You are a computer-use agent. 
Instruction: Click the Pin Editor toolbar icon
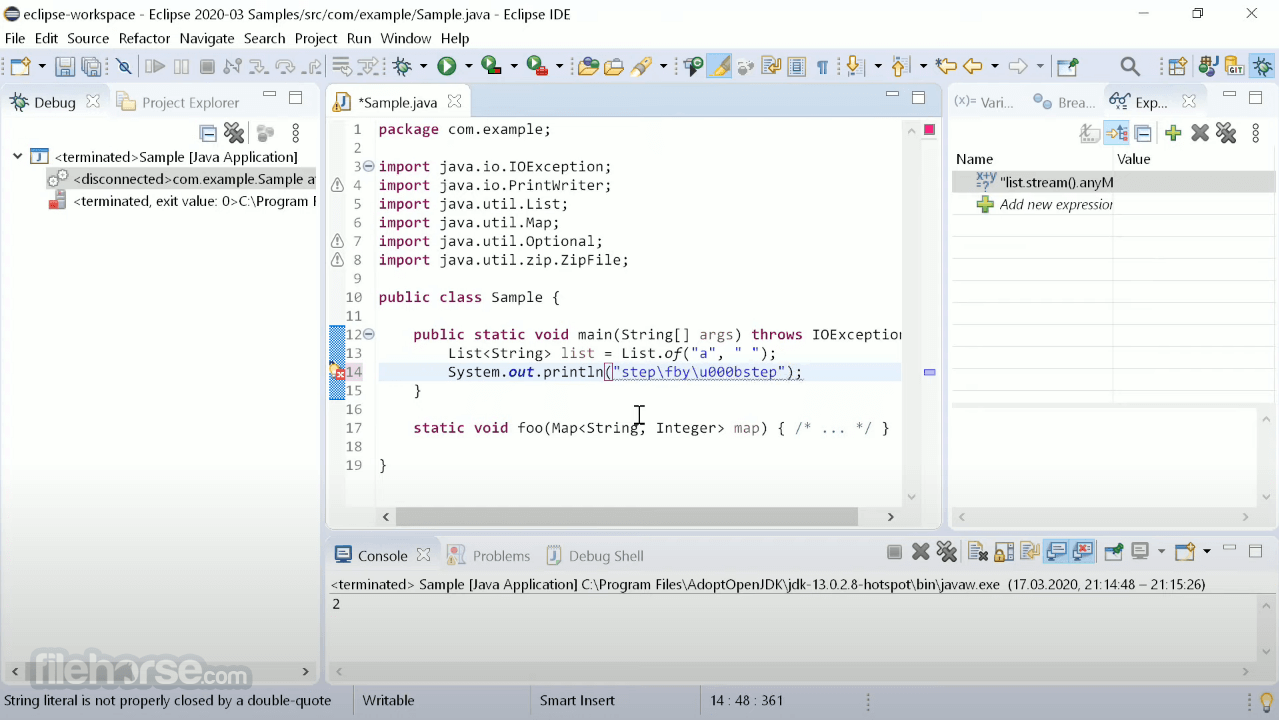[x=1068, y=67]
